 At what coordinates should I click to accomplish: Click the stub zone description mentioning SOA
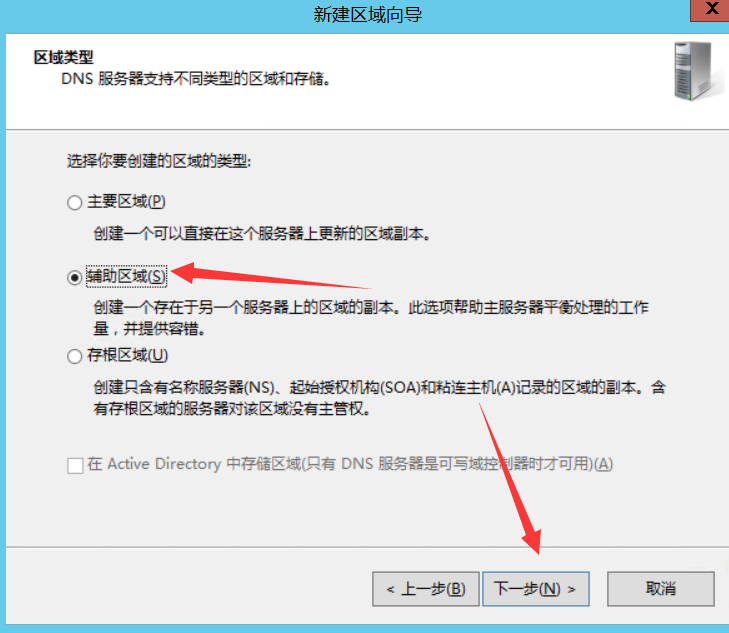coord(379,398)
